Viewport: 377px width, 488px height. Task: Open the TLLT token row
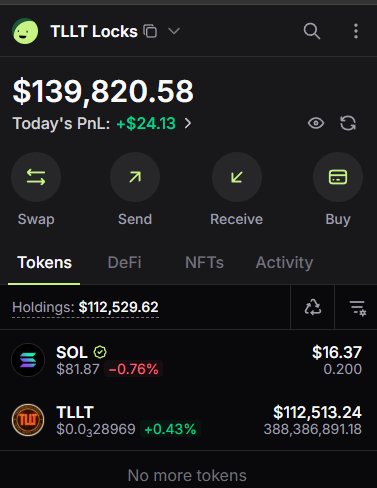[188, 420]
